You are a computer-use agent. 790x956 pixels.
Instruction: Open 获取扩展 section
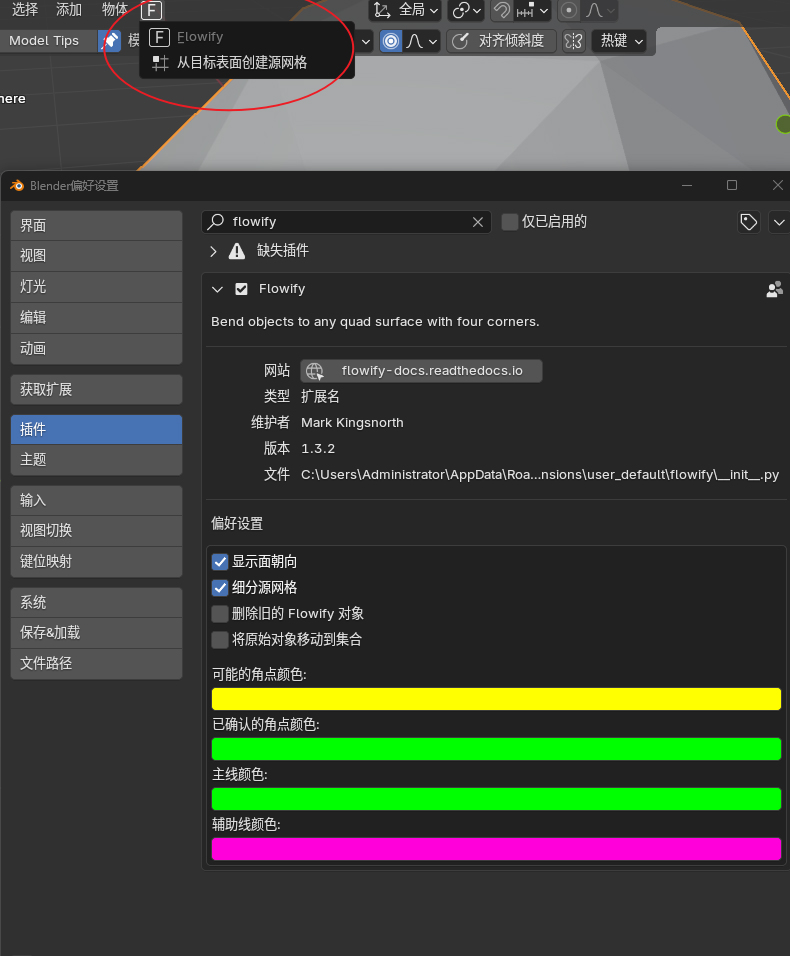pyautogui.click(x=96, y=390)
